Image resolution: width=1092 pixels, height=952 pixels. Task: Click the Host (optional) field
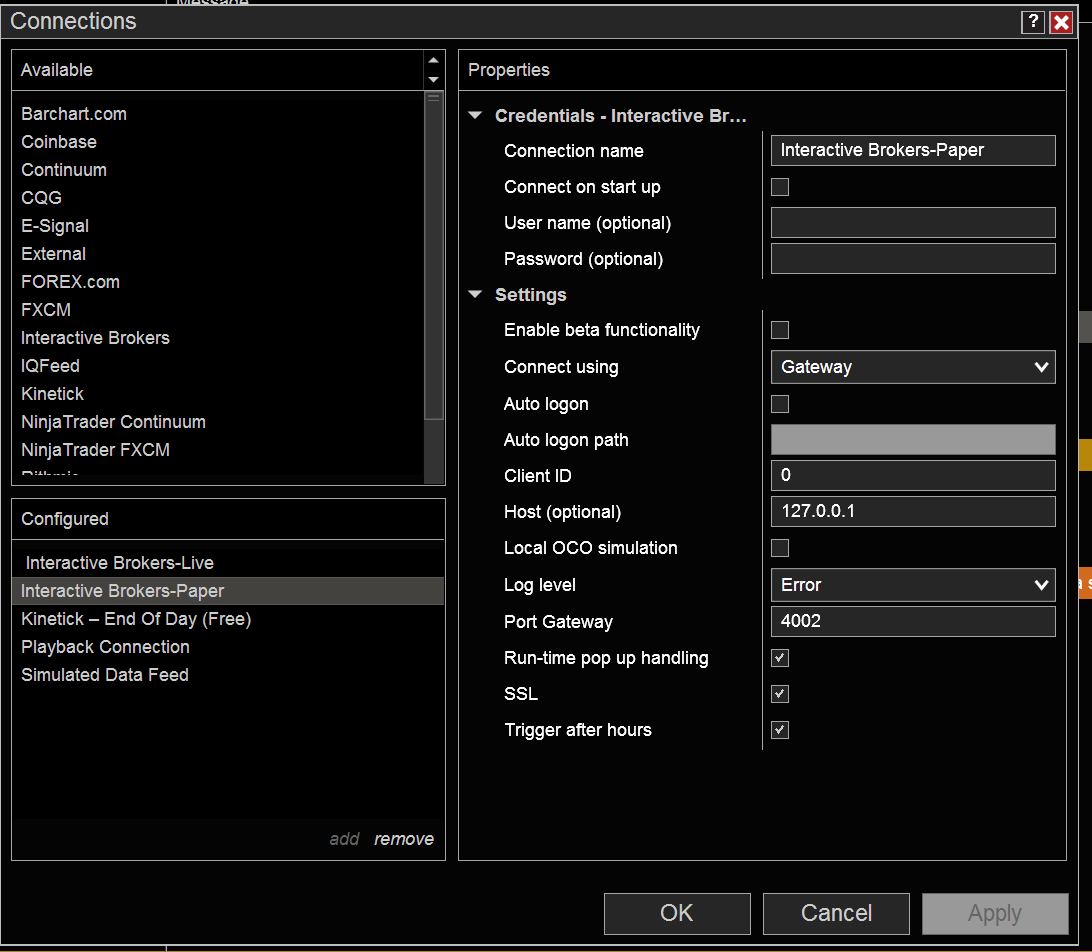[913, 512]
